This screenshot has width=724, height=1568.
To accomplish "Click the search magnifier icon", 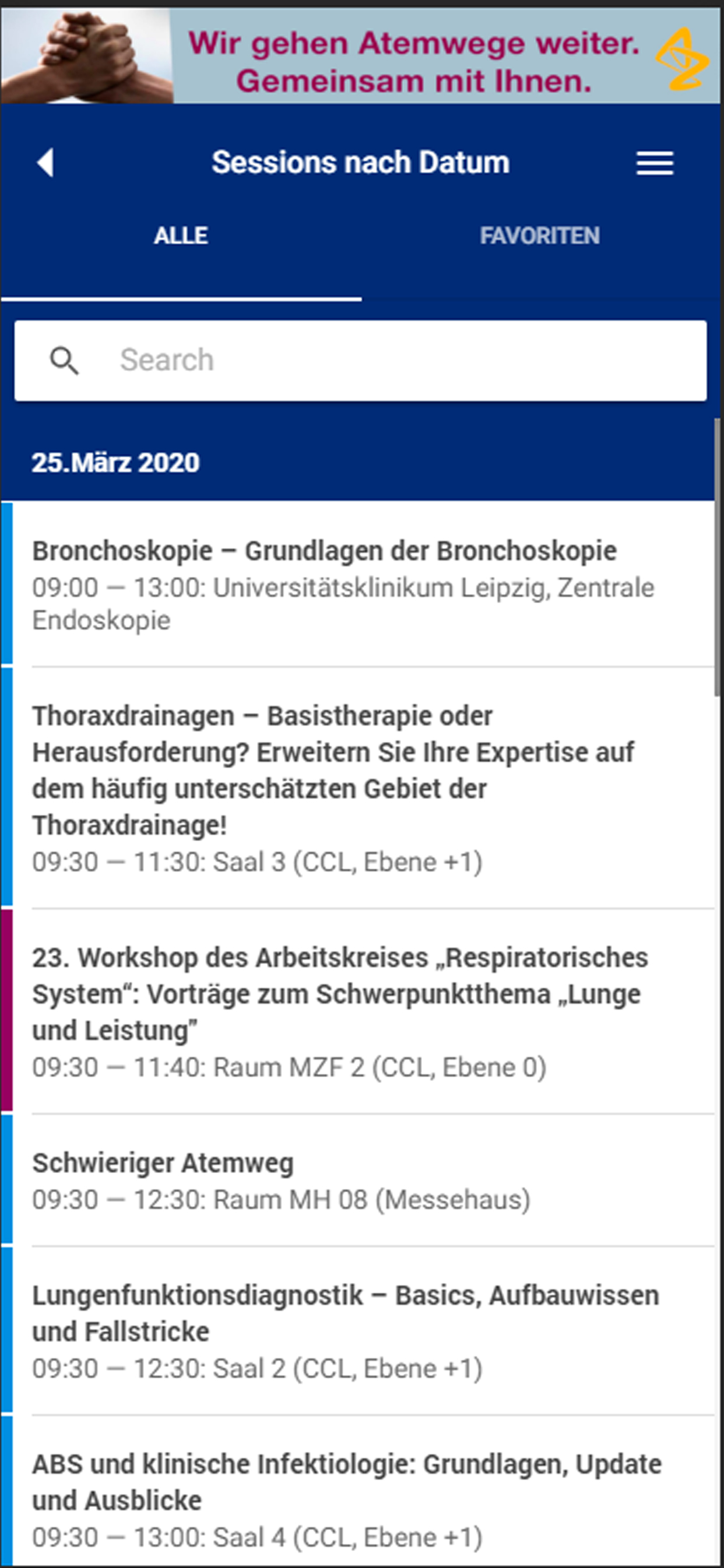I will pyautogui.click(x=64, y=360).
